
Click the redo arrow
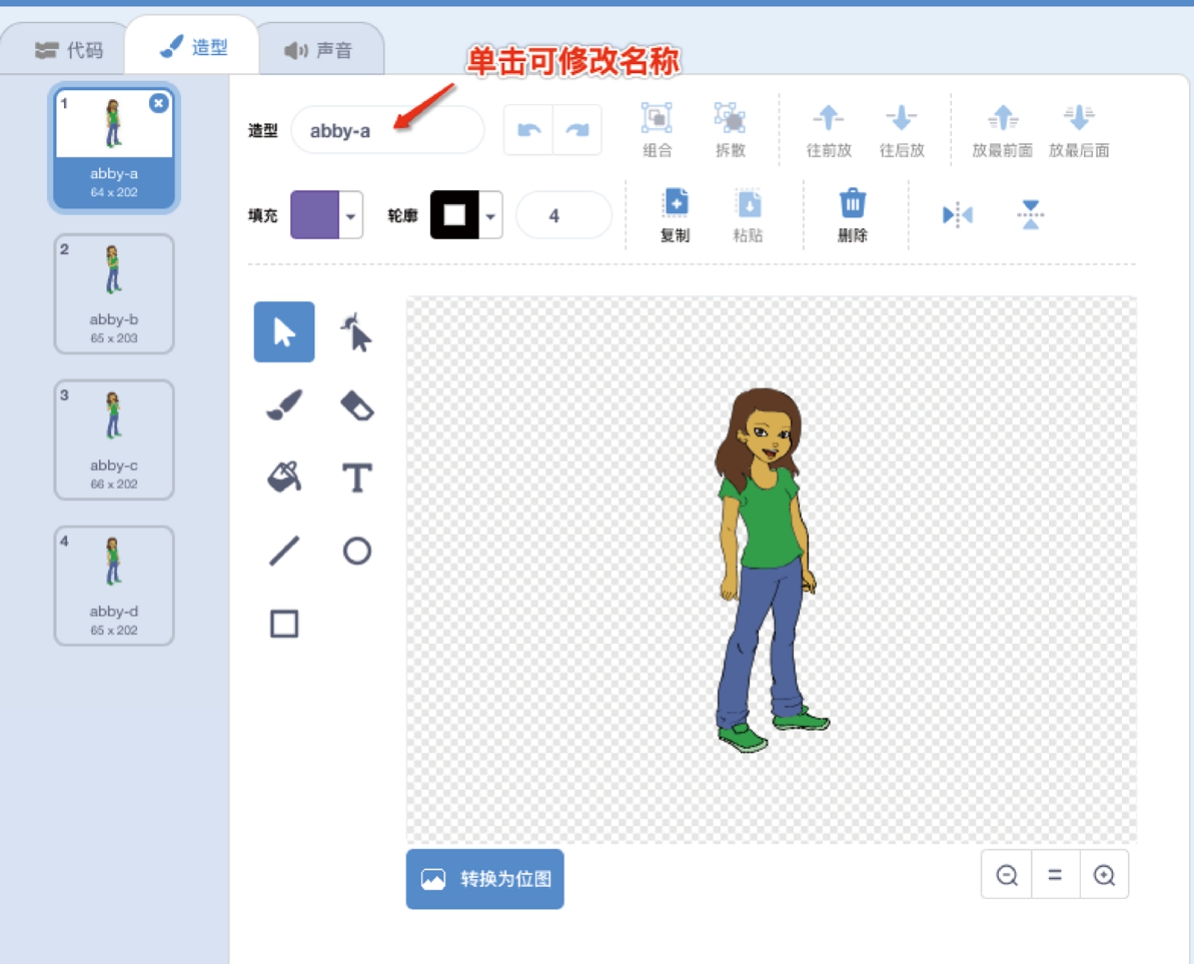click(x=577, y=130)
